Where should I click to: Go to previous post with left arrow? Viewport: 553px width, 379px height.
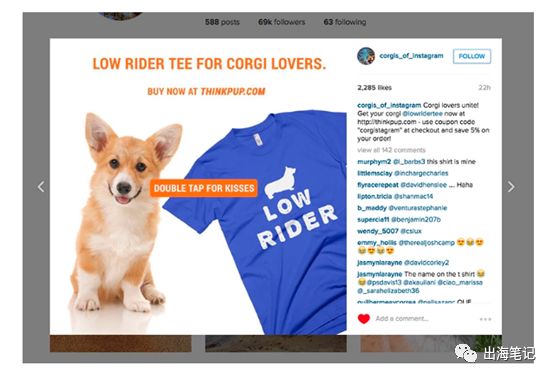[x=41, y=187]
